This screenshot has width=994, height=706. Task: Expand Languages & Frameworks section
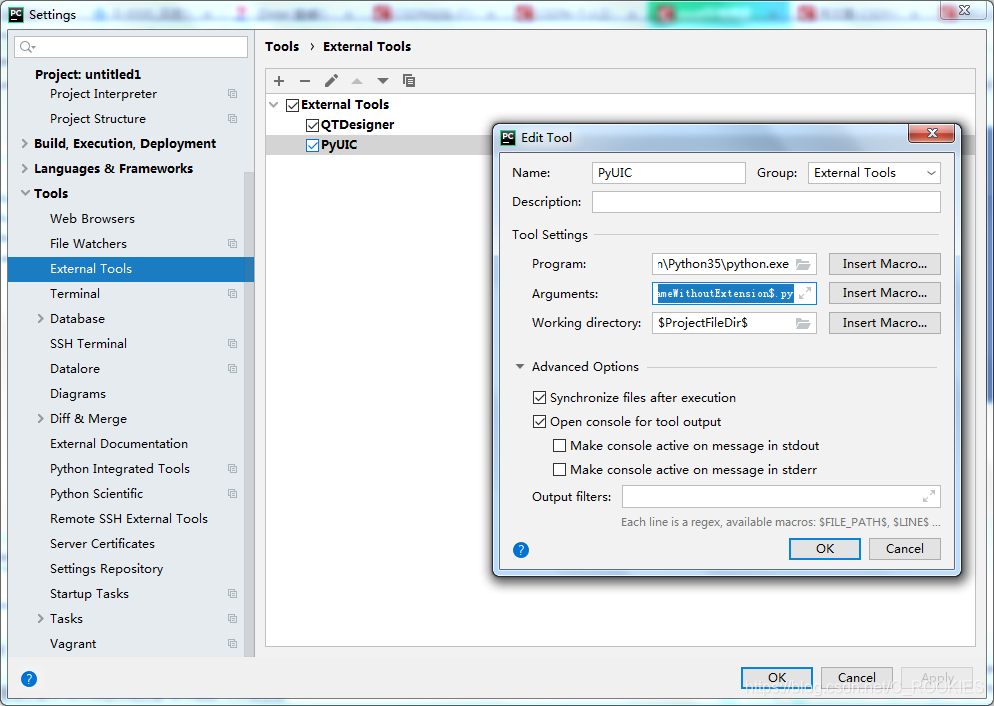click(x=24, y=169)
